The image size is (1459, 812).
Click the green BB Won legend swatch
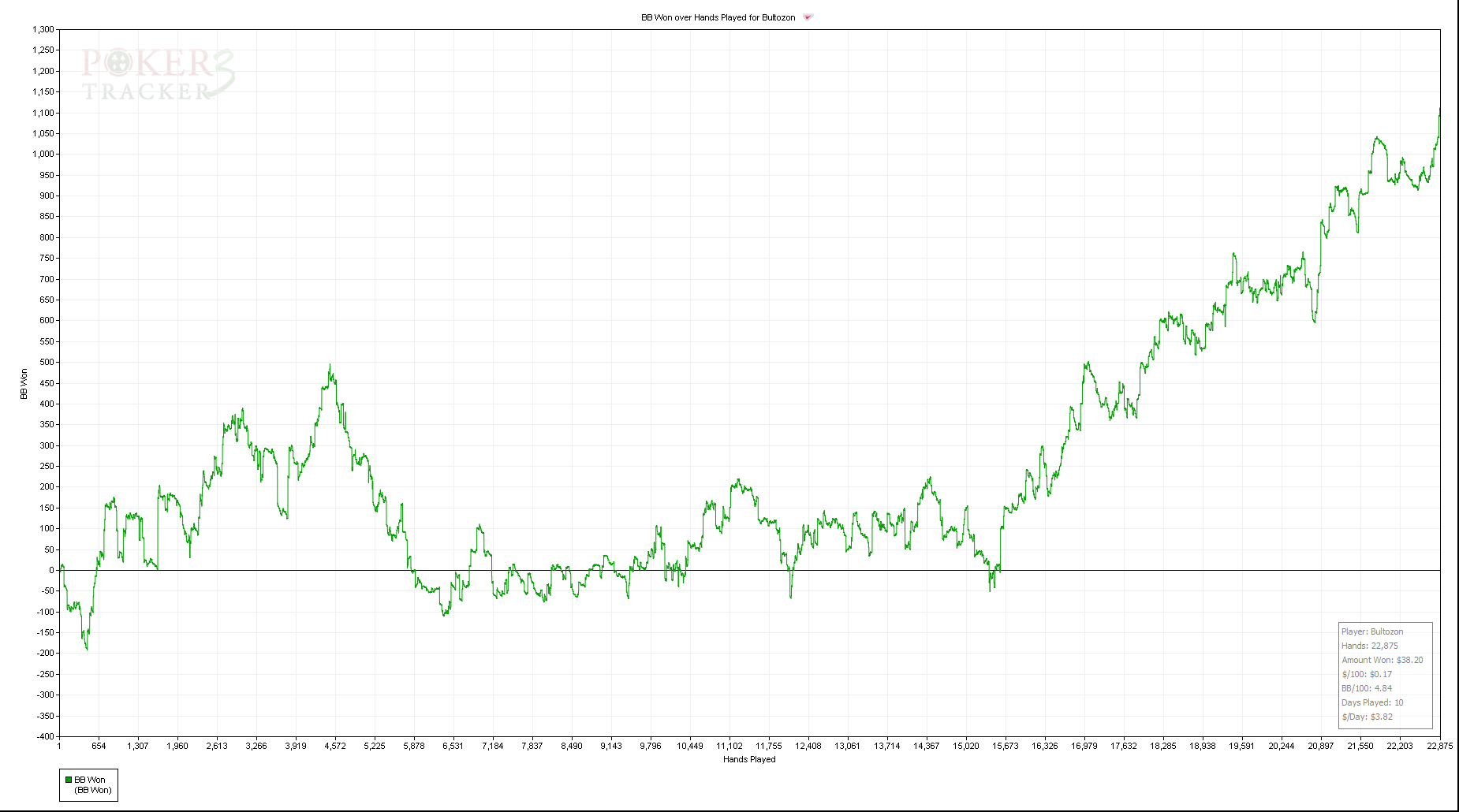[69, 780]
